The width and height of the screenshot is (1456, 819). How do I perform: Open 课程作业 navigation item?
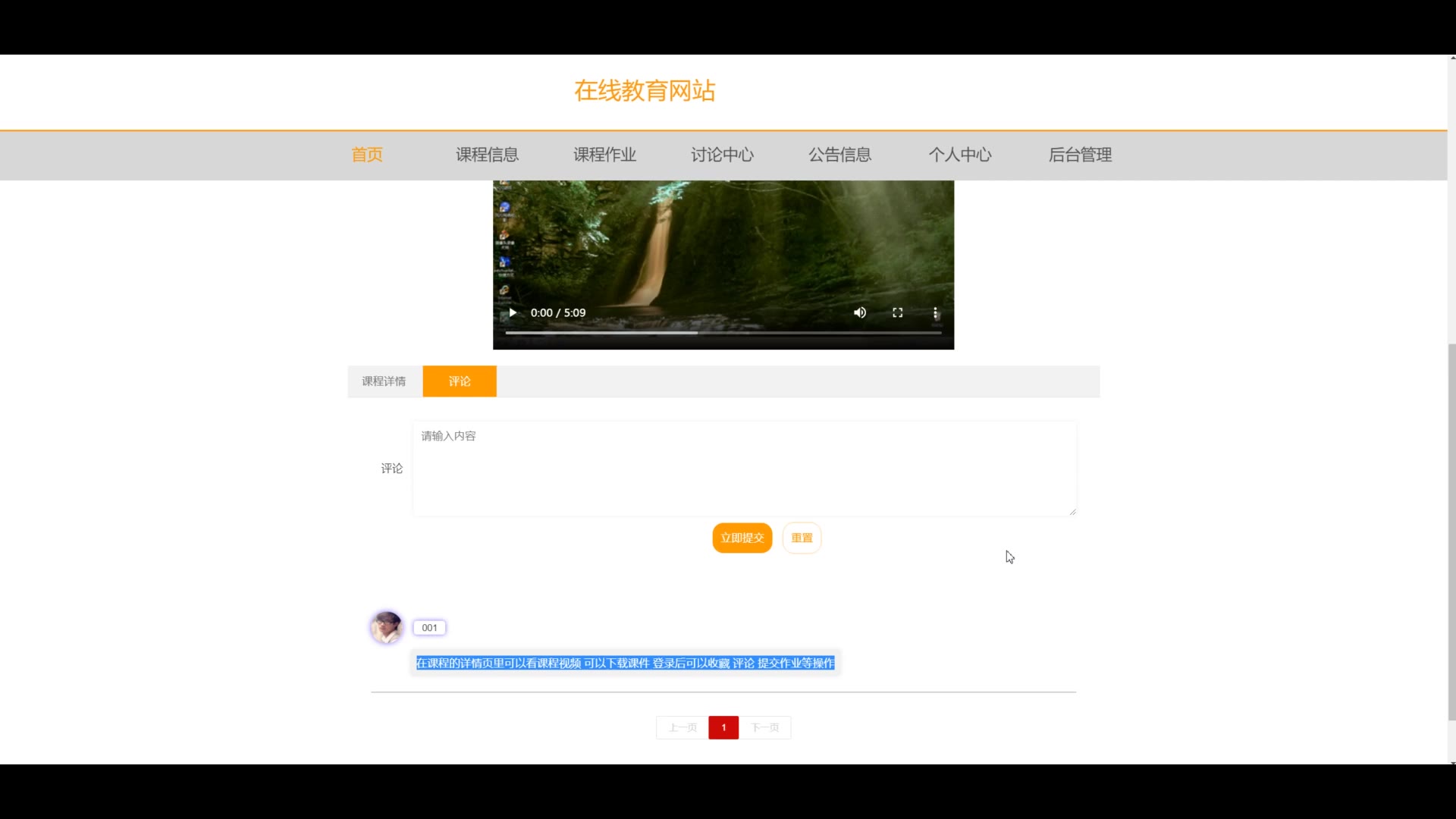pos(604,155)
